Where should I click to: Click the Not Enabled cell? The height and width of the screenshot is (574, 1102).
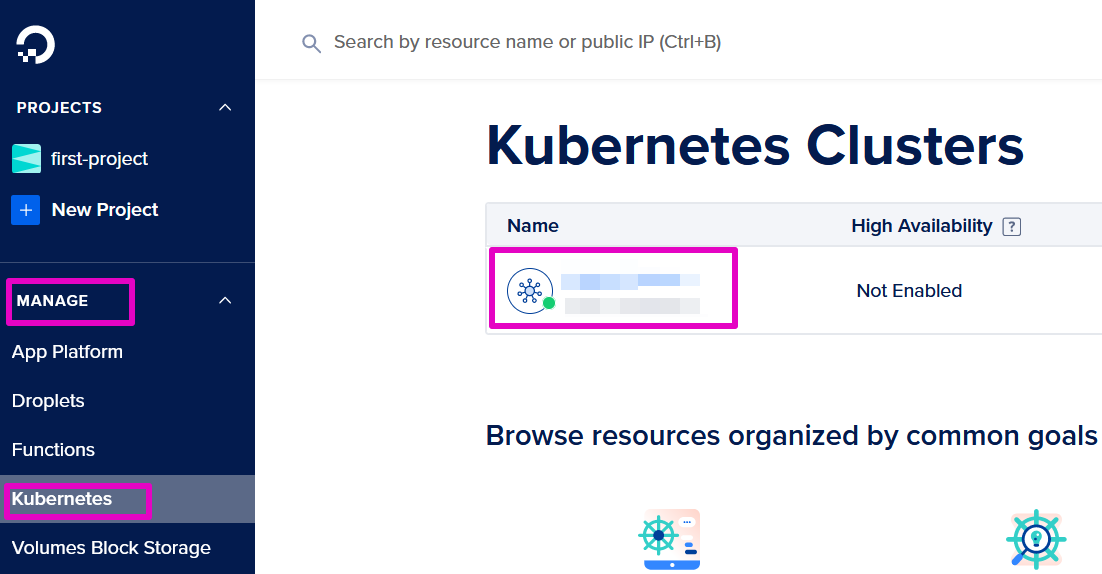909,291
